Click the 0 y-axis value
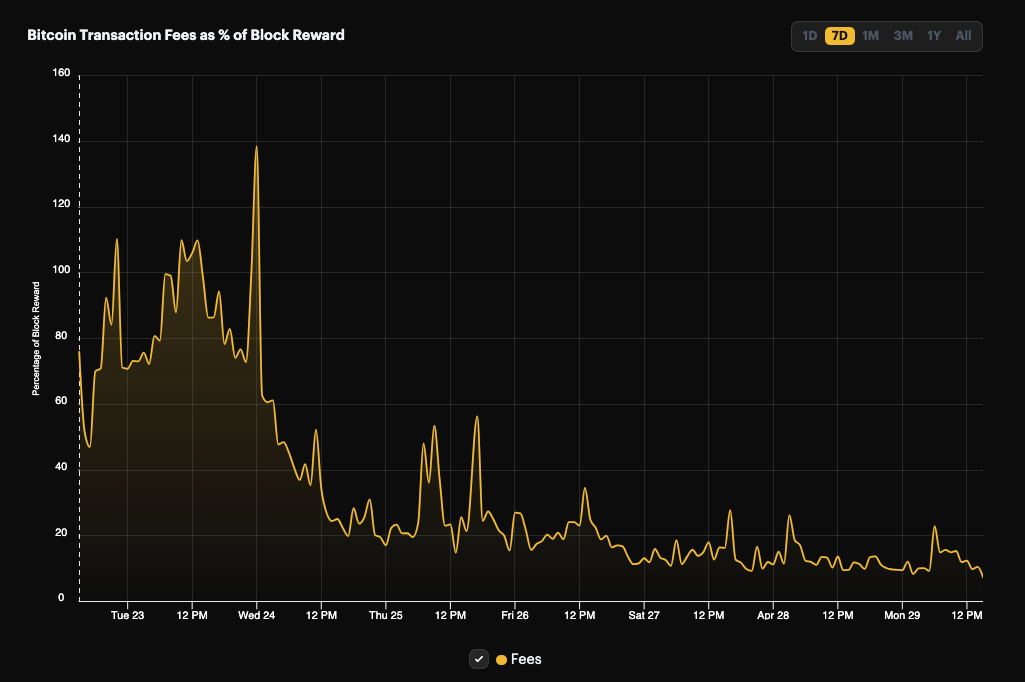Screen dimensions: 1025x682 [x=61, y=598]
